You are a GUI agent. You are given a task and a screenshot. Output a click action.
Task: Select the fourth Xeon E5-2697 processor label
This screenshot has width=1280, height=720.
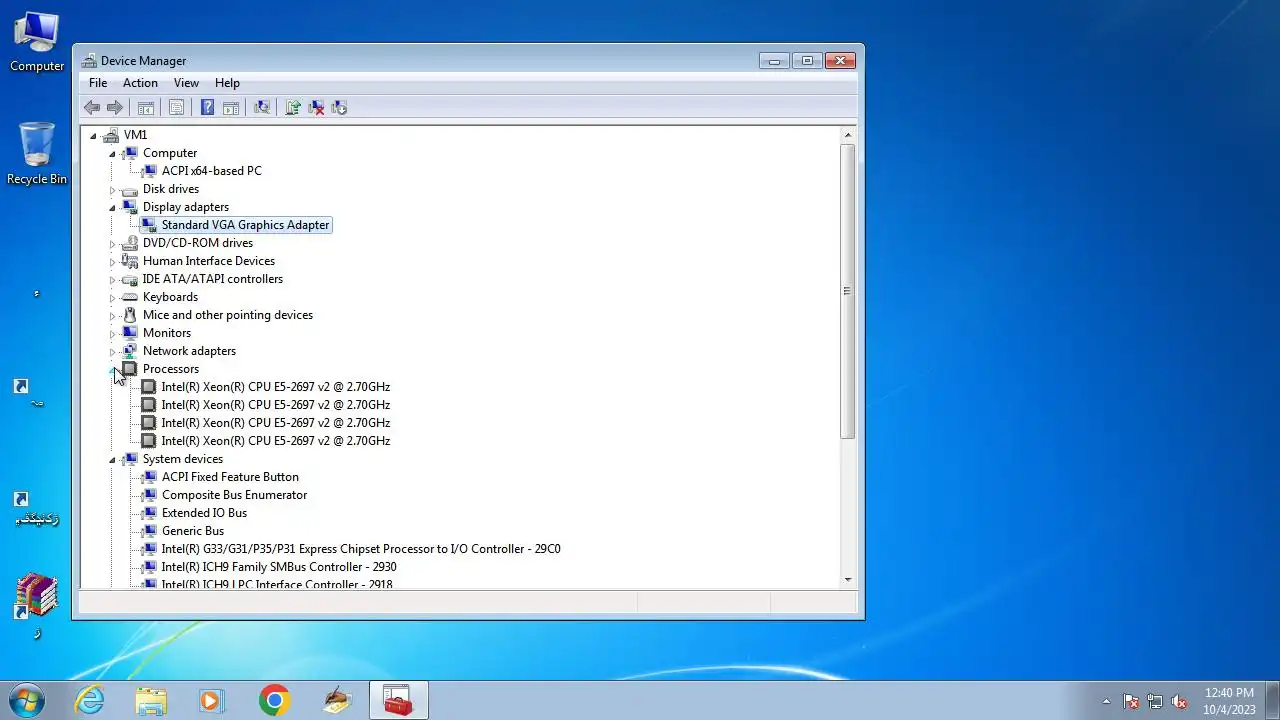tap(276, 441)
